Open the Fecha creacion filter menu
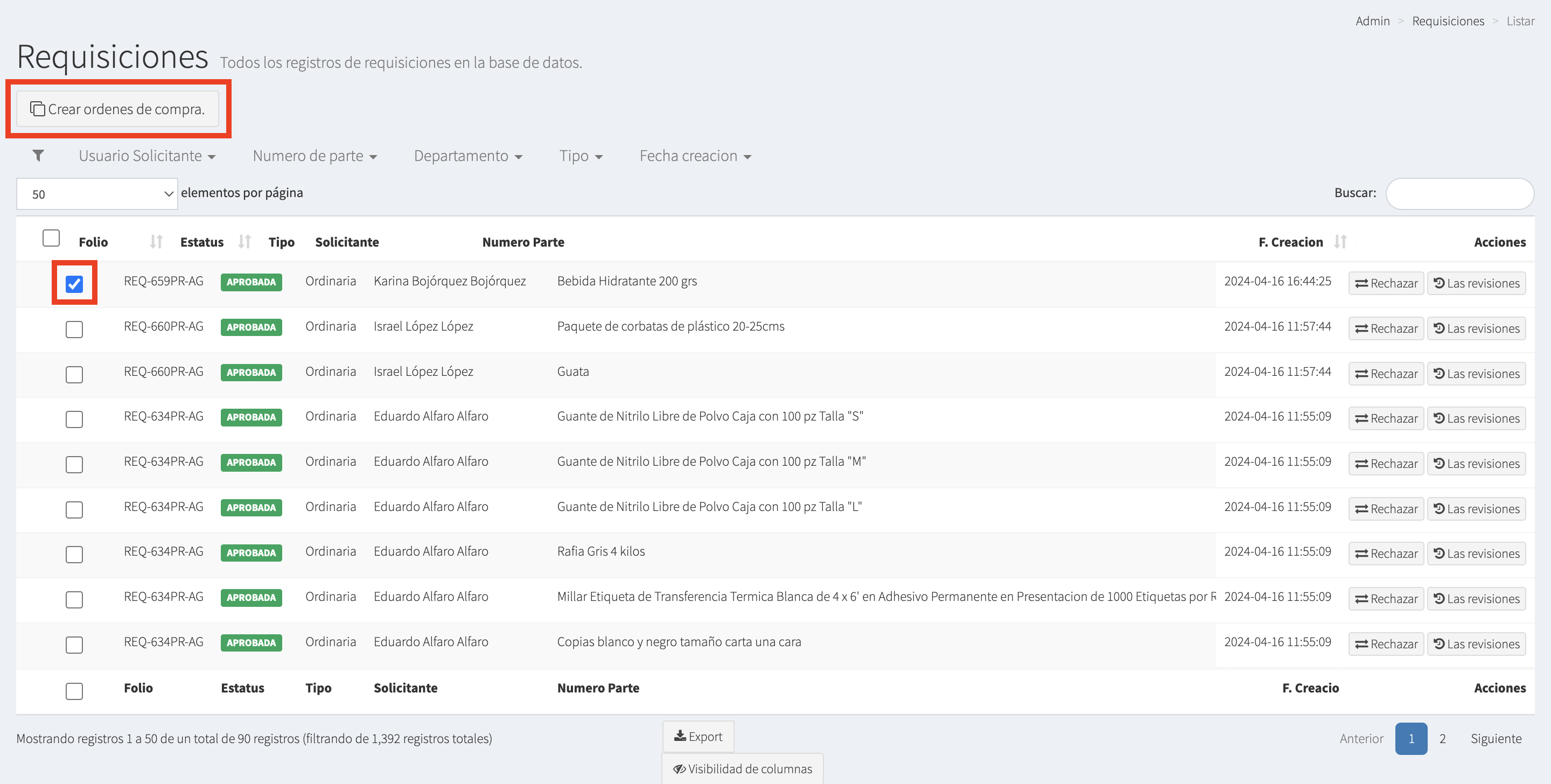Viewport: 1551px width, 784px height. (x=695, y=156)
